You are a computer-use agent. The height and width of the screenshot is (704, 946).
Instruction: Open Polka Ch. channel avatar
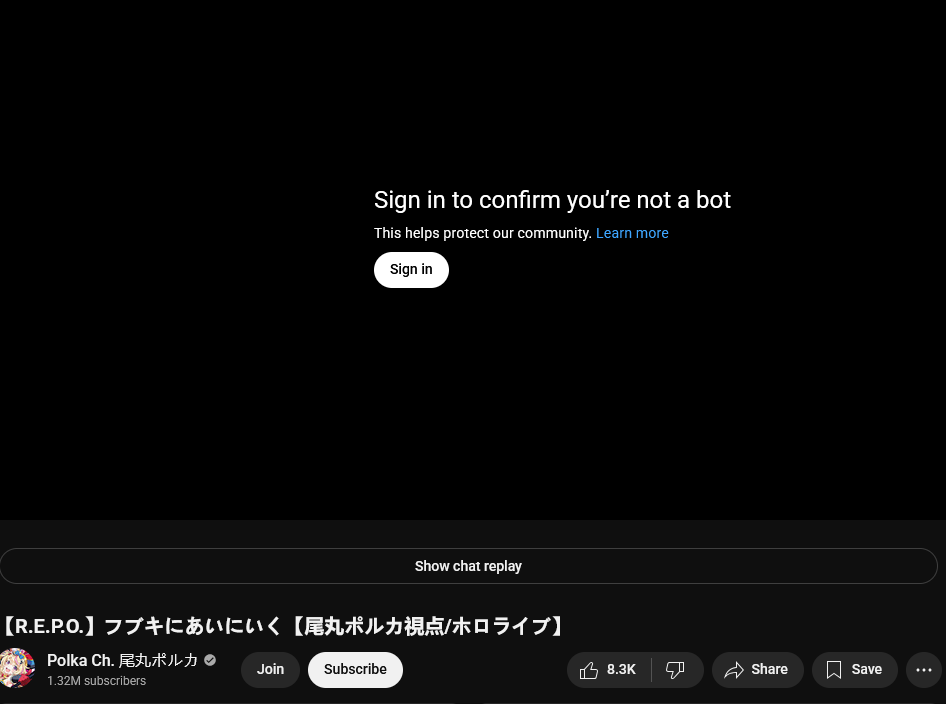pos(17,668)
